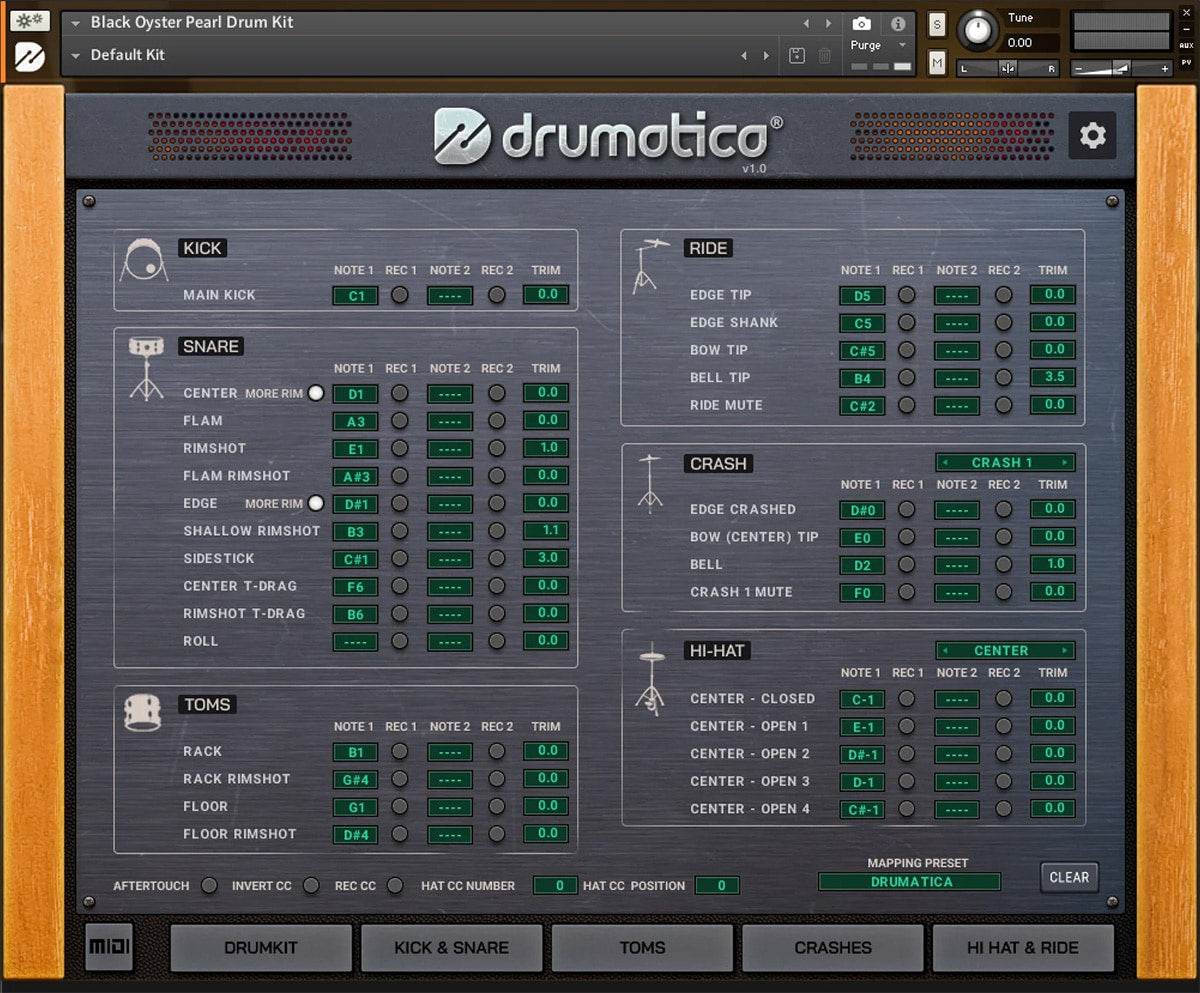Show instrument info with the i icon
1200x993 pixels.
tap(898, 23)
